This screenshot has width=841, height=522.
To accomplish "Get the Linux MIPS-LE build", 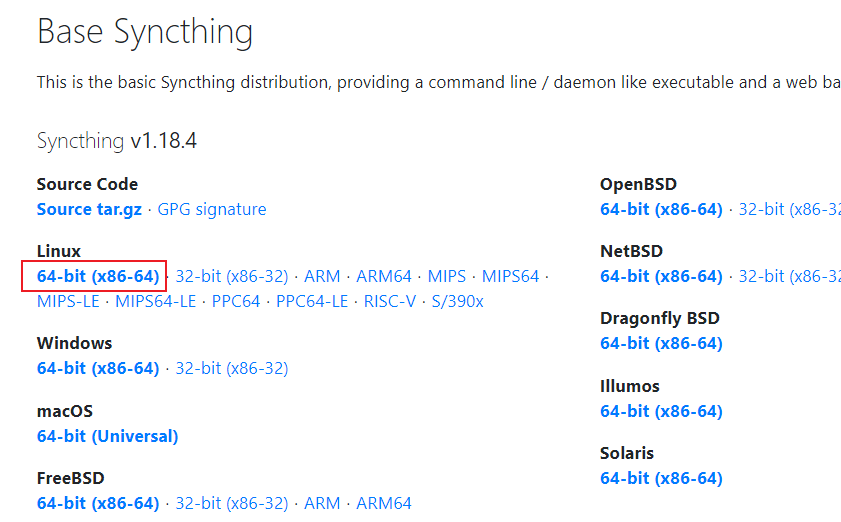I will pos(68,301).
